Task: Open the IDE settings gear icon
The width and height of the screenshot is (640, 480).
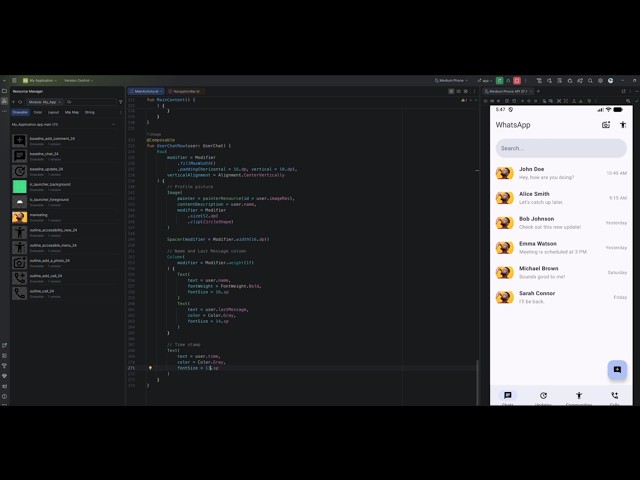Action: 600,80
